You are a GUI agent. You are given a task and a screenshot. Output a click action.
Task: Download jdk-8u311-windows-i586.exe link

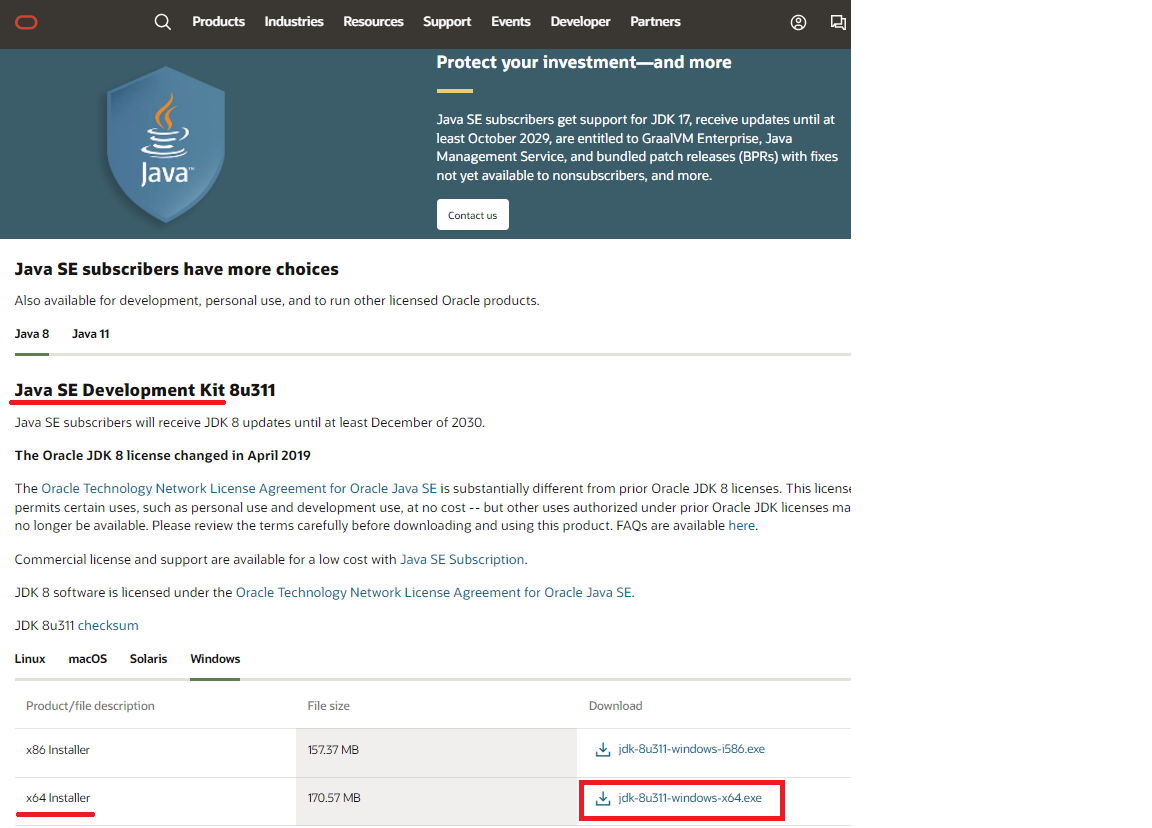pyautogui.click(x=691, y=749)
